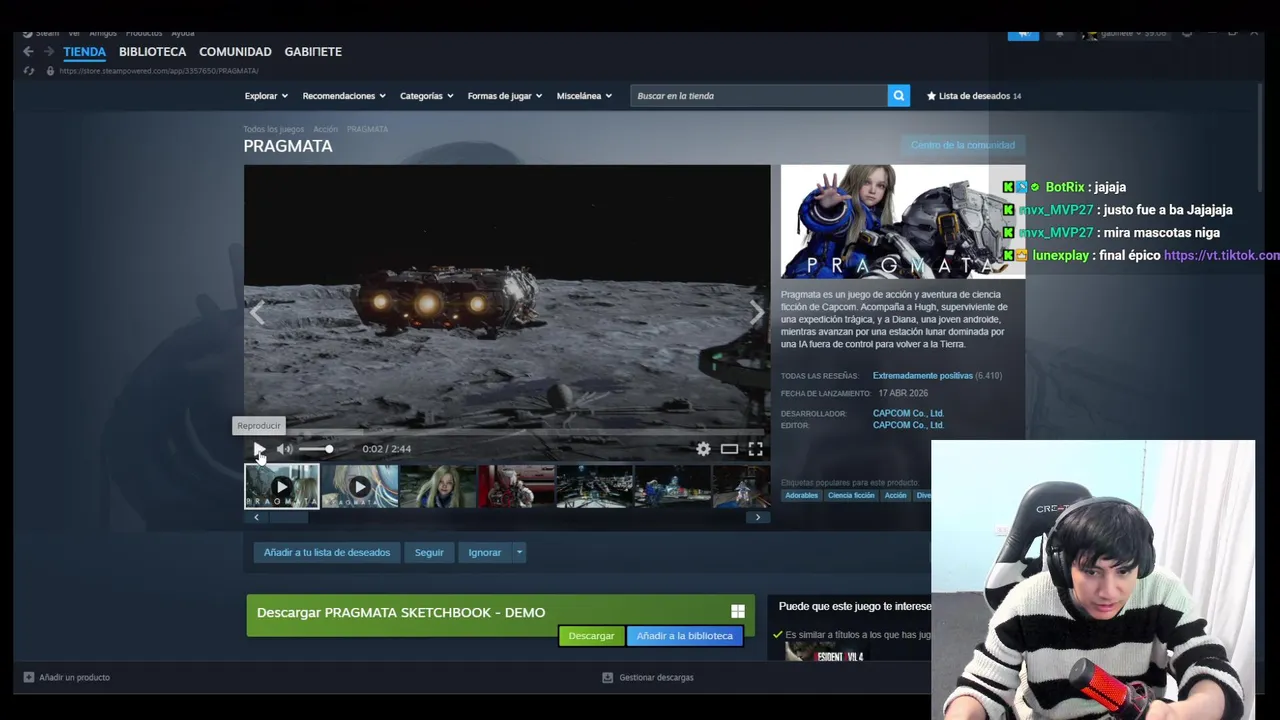Image resolution: width=1280 pixels, height=720 pixels.
Task: Click the Windows platform icon on demo banner
Action: [x=738, y=612]
